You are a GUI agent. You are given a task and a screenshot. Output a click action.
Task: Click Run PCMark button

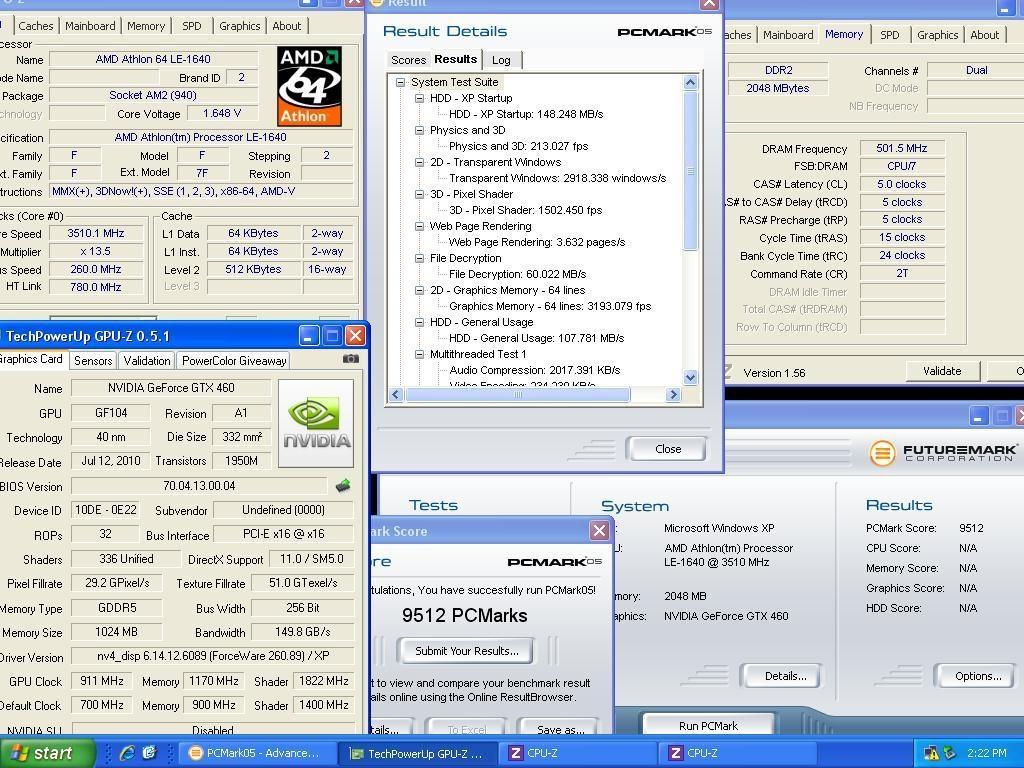point(708,726)
